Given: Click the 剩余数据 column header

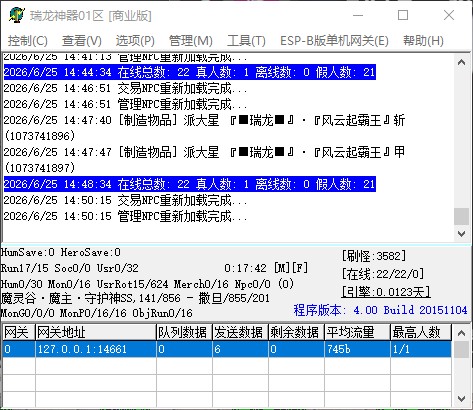Looking at the screenshot, I should [296, 332].
